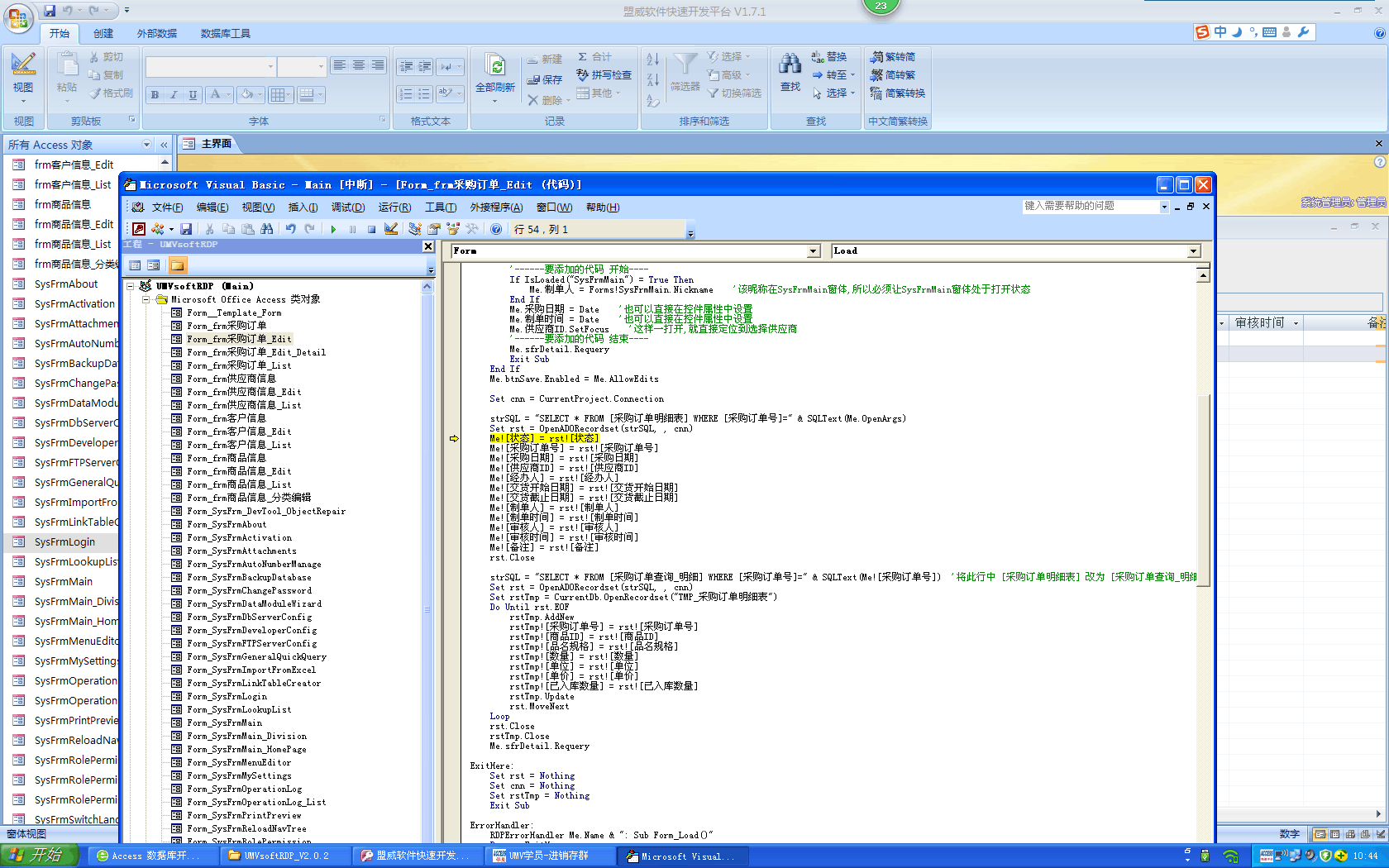The height and width of the screenshot is (868, 1389).
Task: Collapse the UMVsoftRDP (Main) project node
Action: [131, 286]
